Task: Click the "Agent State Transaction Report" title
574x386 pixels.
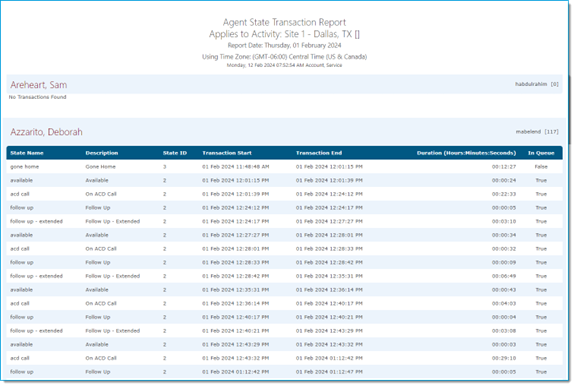Action: tap(284, 22)
